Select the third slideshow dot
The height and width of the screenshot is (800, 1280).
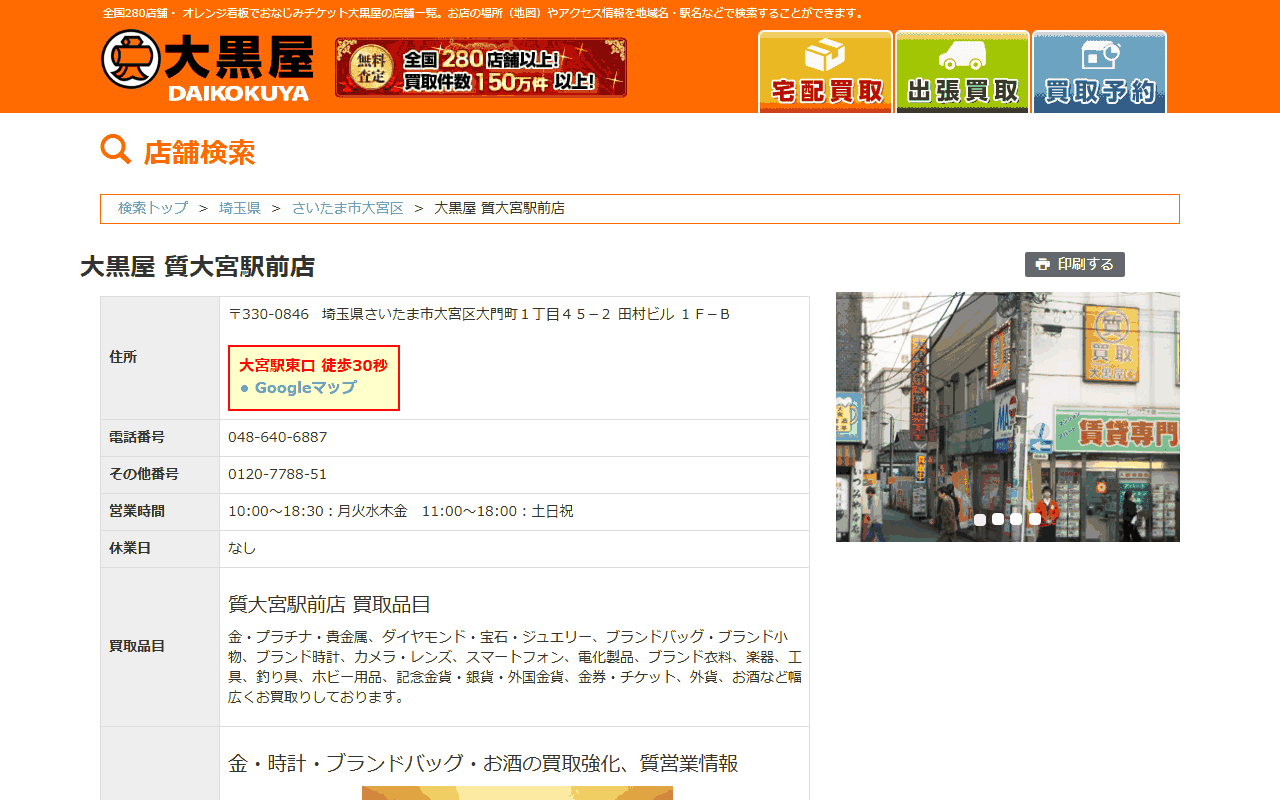(1016, 519)
